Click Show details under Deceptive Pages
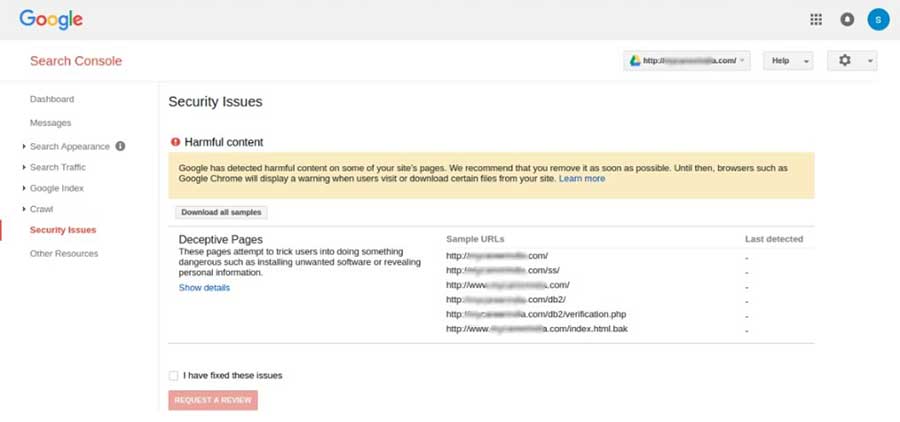This screenshot has width=900, height=422. [204, 288]
